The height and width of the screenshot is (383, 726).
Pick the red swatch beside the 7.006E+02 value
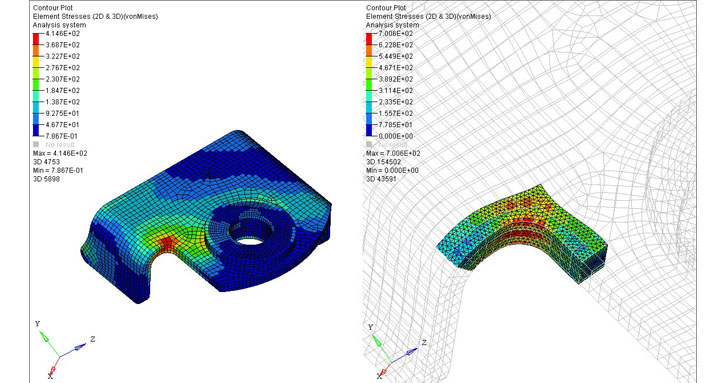coord(369,39)
